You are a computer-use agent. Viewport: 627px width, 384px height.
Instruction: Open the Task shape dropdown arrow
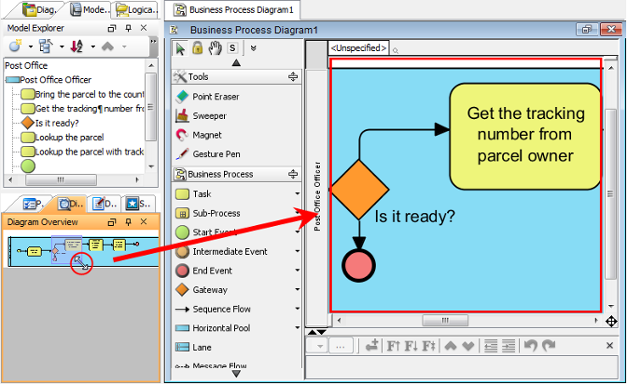coord(298,194)
